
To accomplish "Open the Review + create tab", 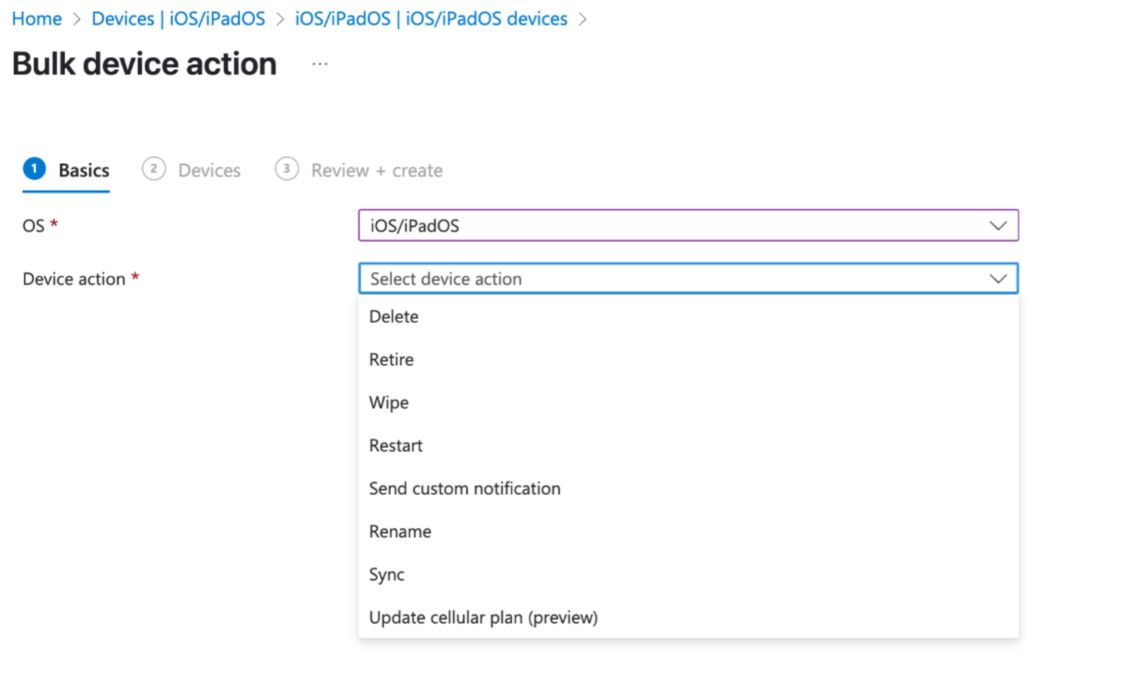I will coord(376,171).
